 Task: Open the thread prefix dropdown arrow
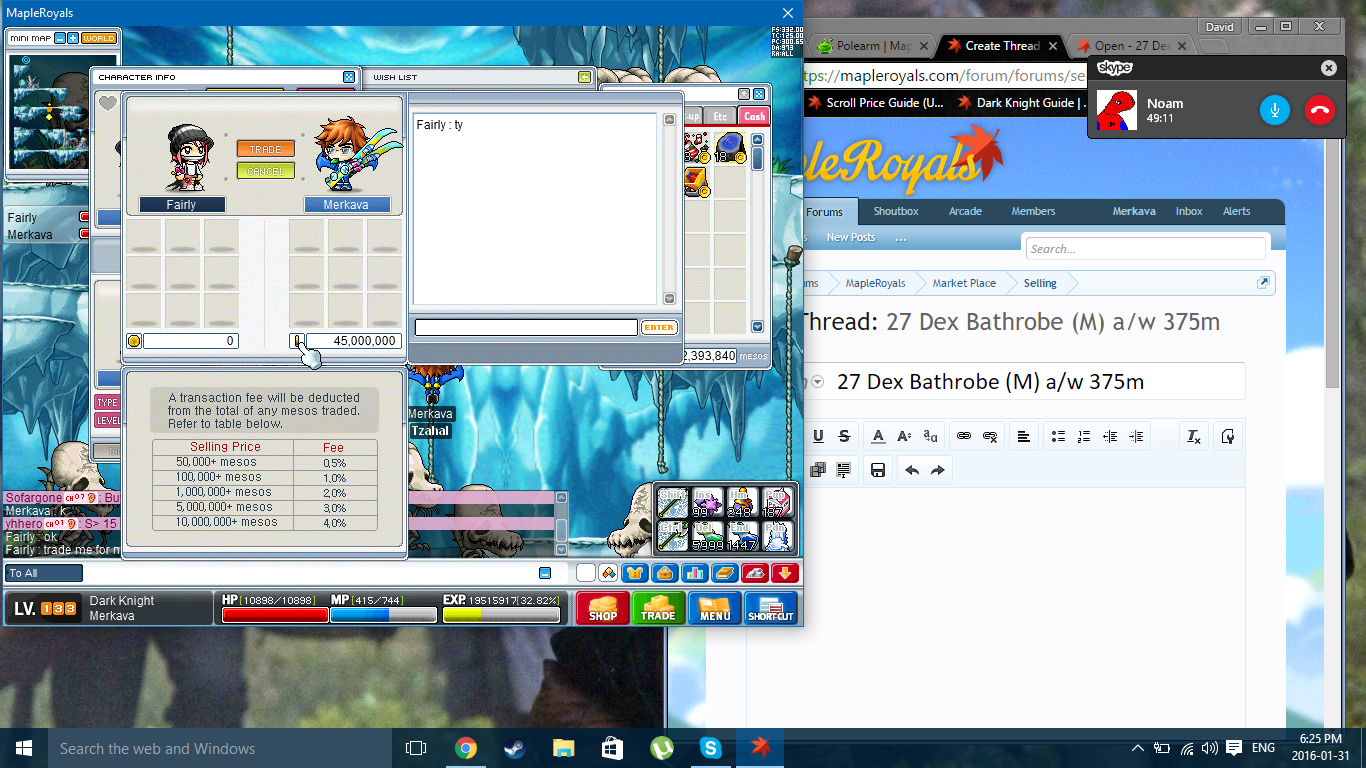pyautogui.click(x=818, y=382)
